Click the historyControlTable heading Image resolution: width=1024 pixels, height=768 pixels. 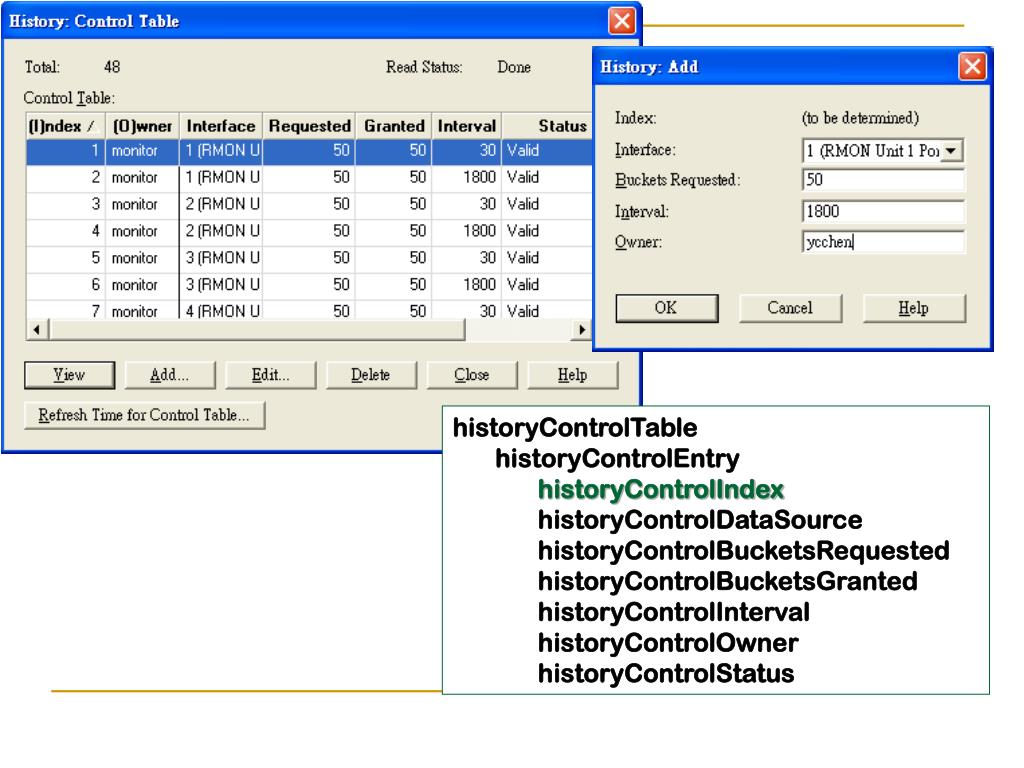pos(575,428)
